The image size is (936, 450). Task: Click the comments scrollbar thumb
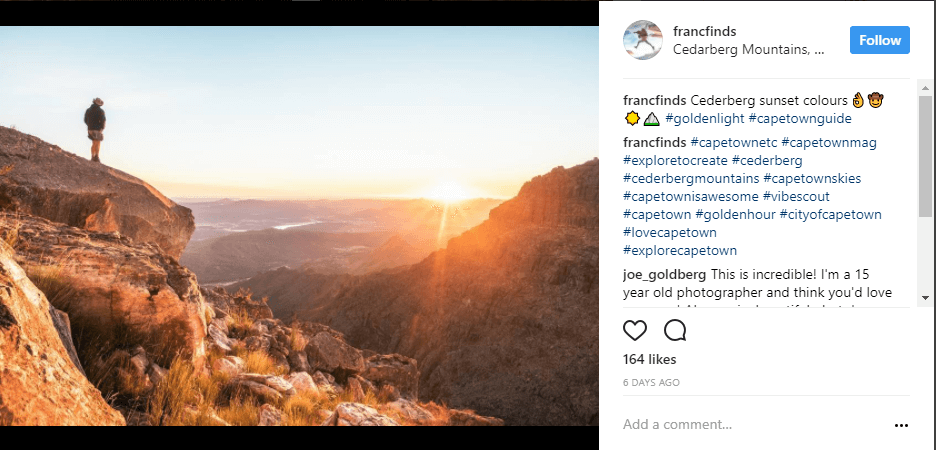tap(925, 156)
